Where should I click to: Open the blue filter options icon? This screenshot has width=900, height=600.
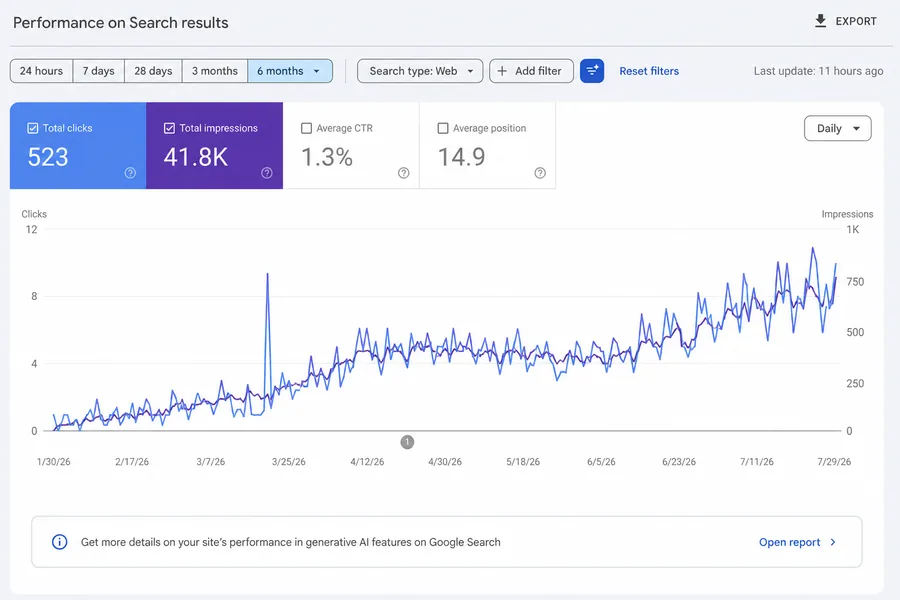pos(592,71)
